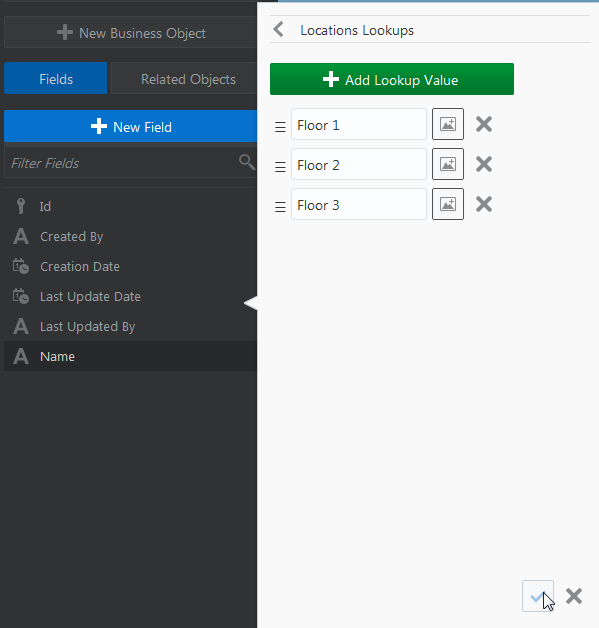Screen dimensions: 599x628
Task: Select the Last Update Date field
Action: (x=131, y=296)
